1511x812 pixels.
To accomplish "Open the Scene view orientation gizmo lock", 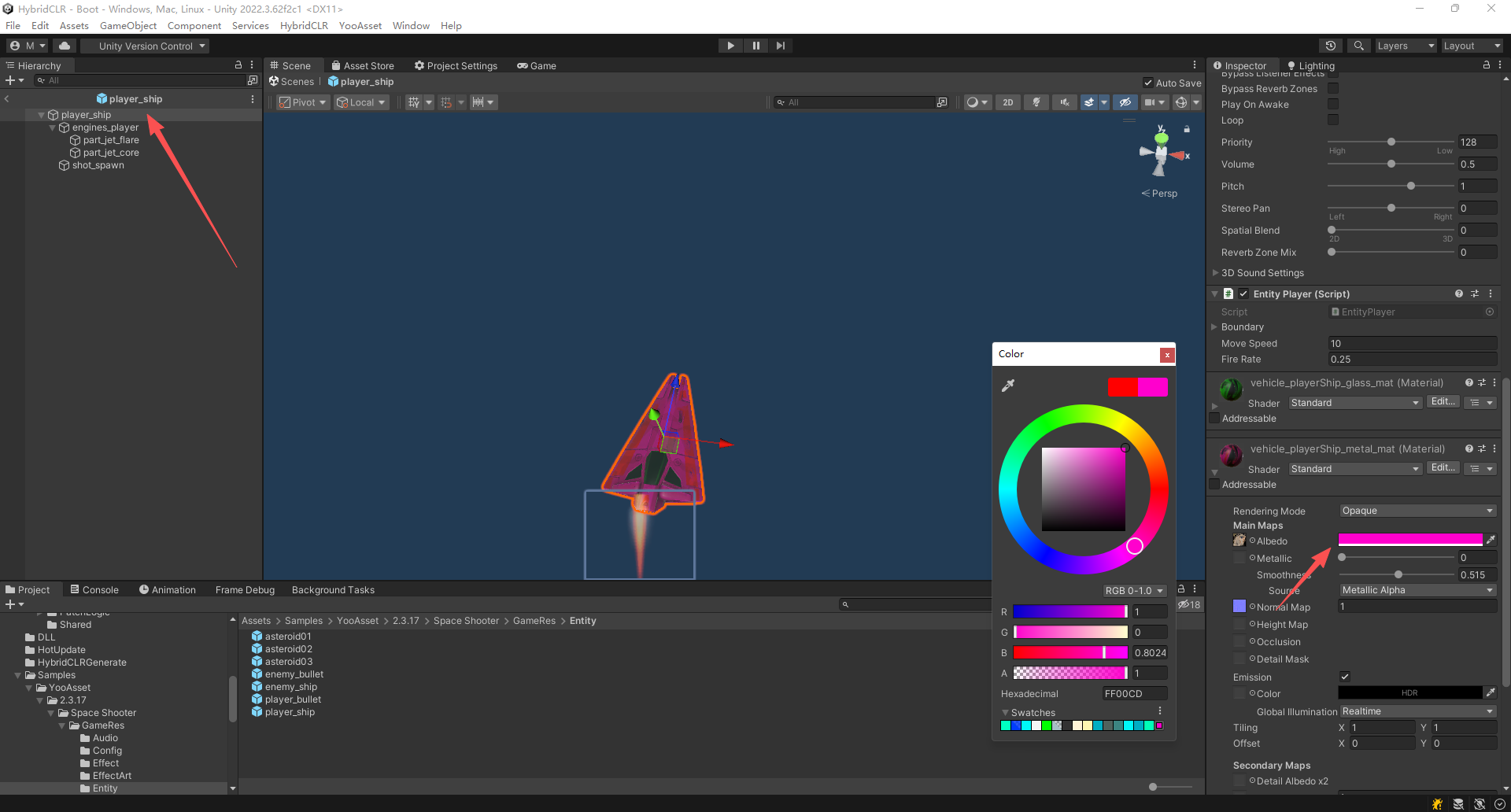I will (1187, 129).
